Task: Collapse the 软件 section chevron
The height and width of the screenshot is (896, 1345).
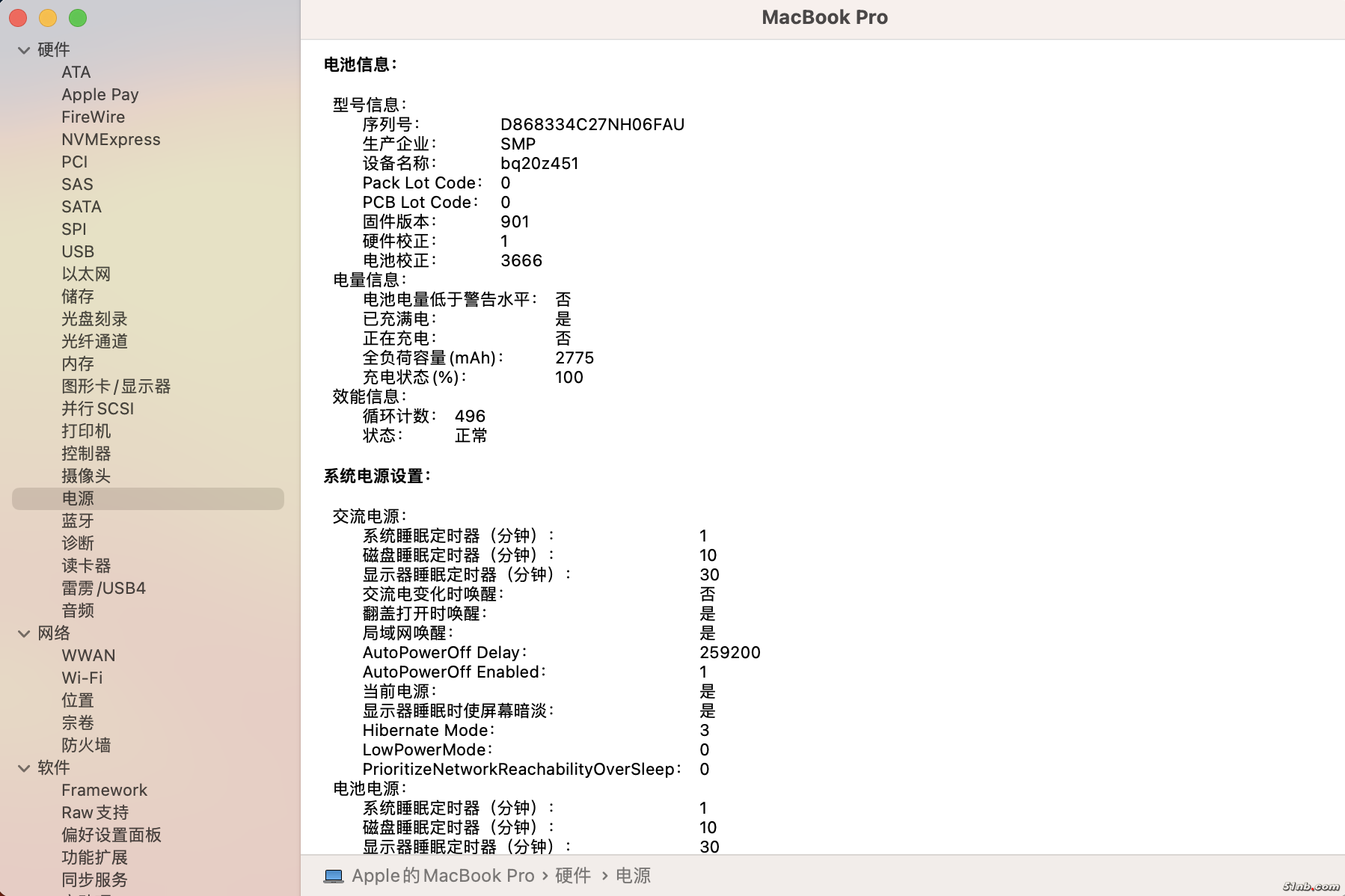Action: [24, 768]
